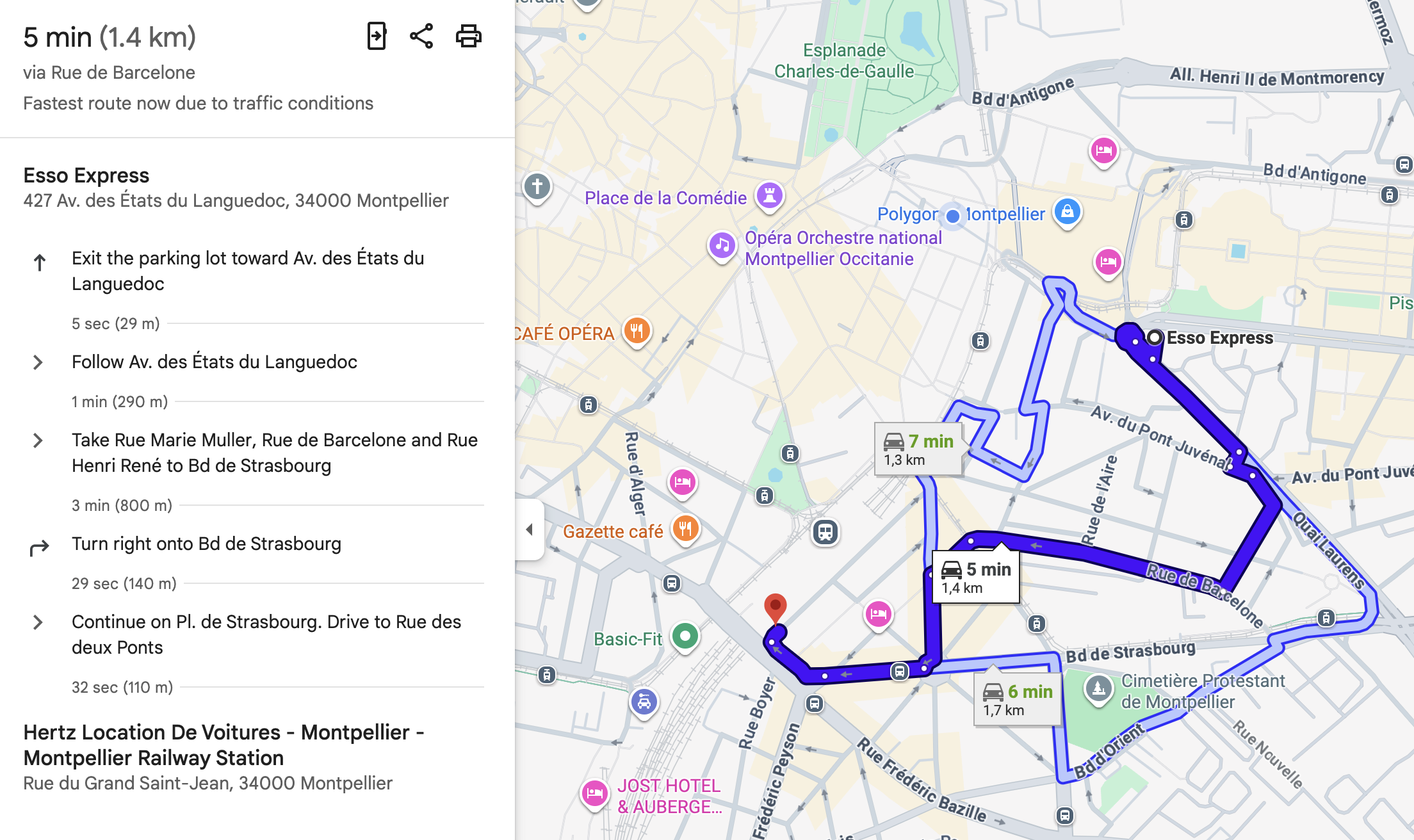Viewport: 1414px width, 840px height.
Task: Click the CAFÉ OPÉRA restaurant icon
Action: [x=637, y=332]
